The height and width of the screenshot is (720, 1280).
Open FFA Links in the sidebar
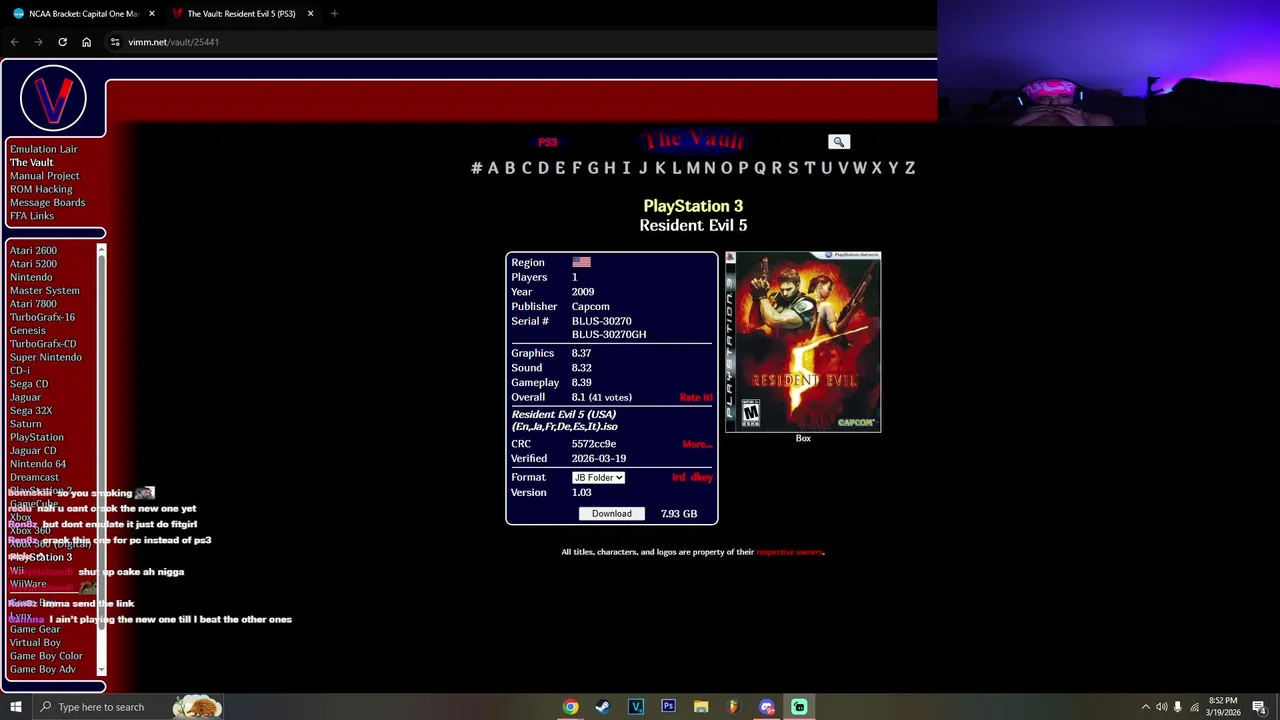pos(32,216)
